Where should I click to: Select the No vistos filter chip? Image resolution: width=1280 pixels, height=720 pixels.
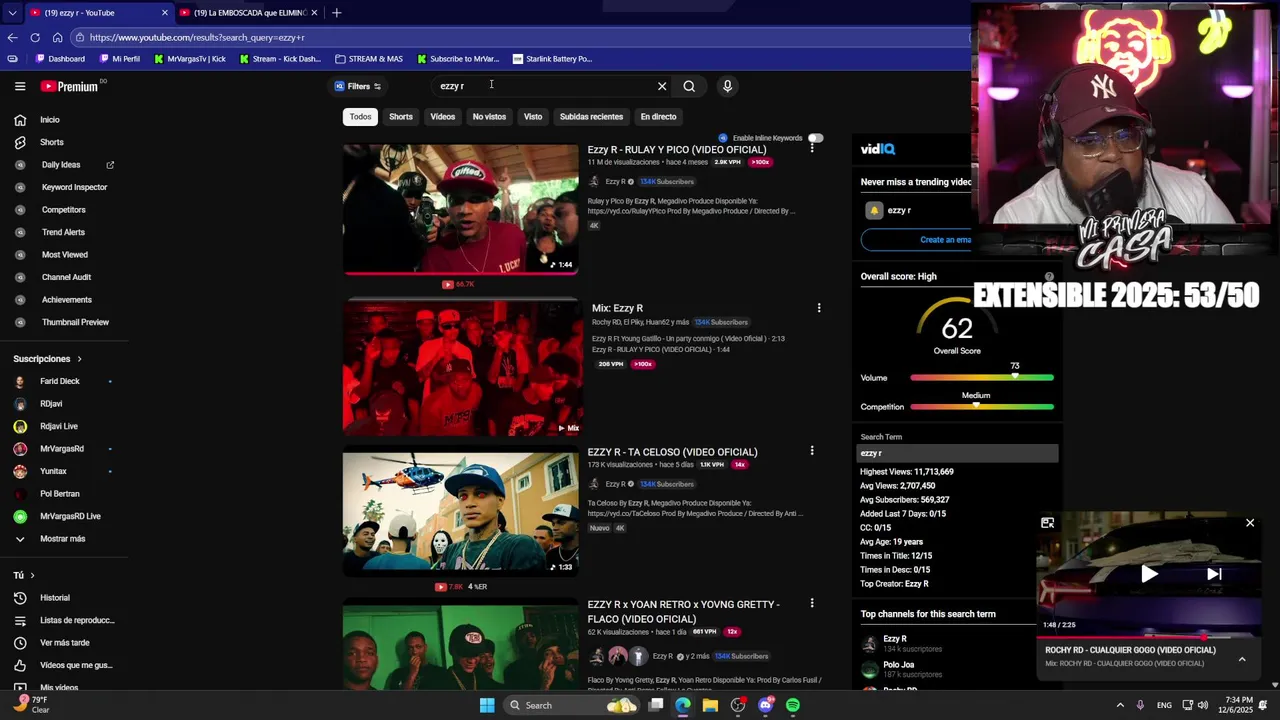tap(489, 117)
